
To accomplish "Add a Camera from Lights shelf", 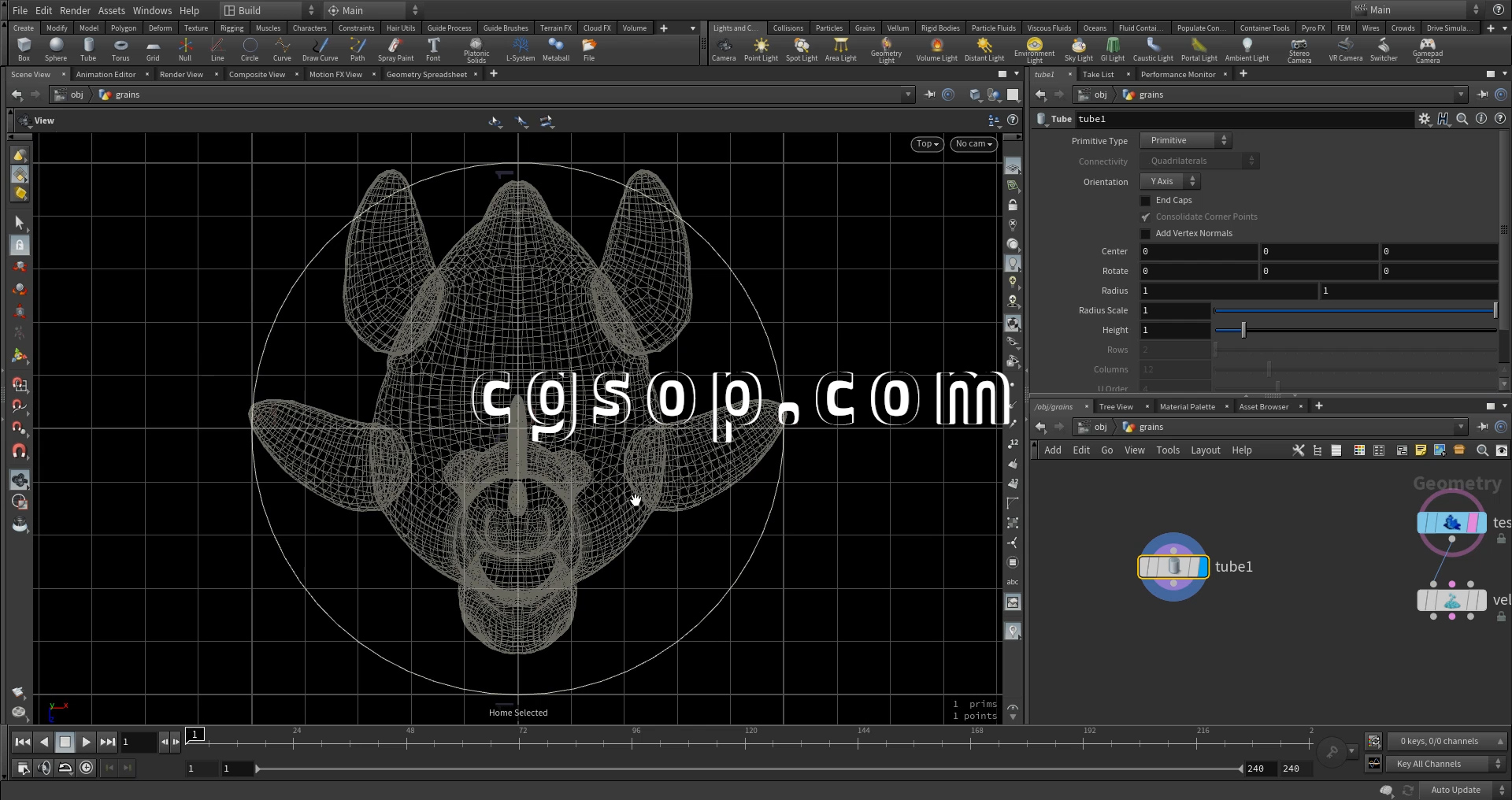I will pyautogui.click(x=724, y=50).
